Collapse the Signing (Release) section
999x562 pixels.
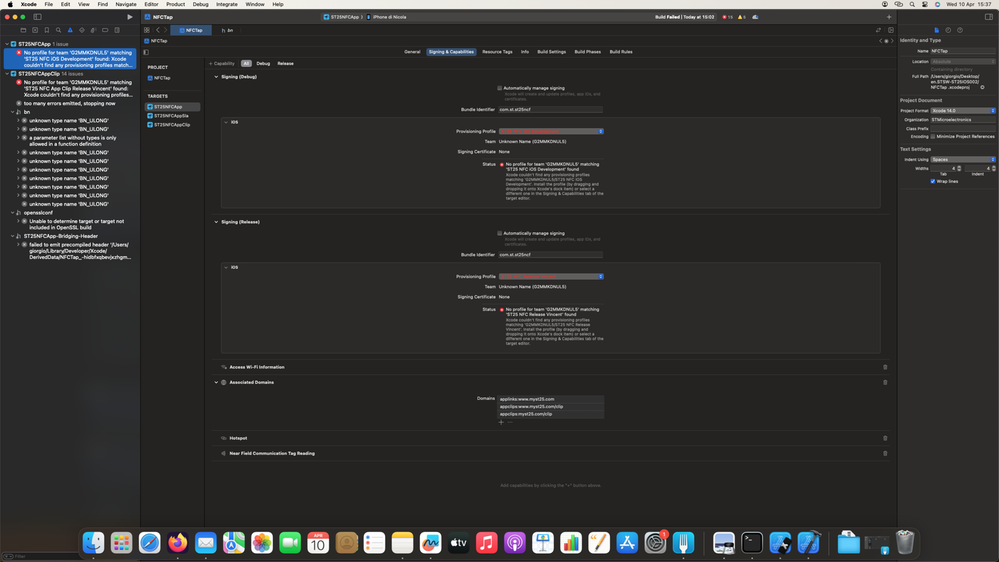[x=216, y=222]
